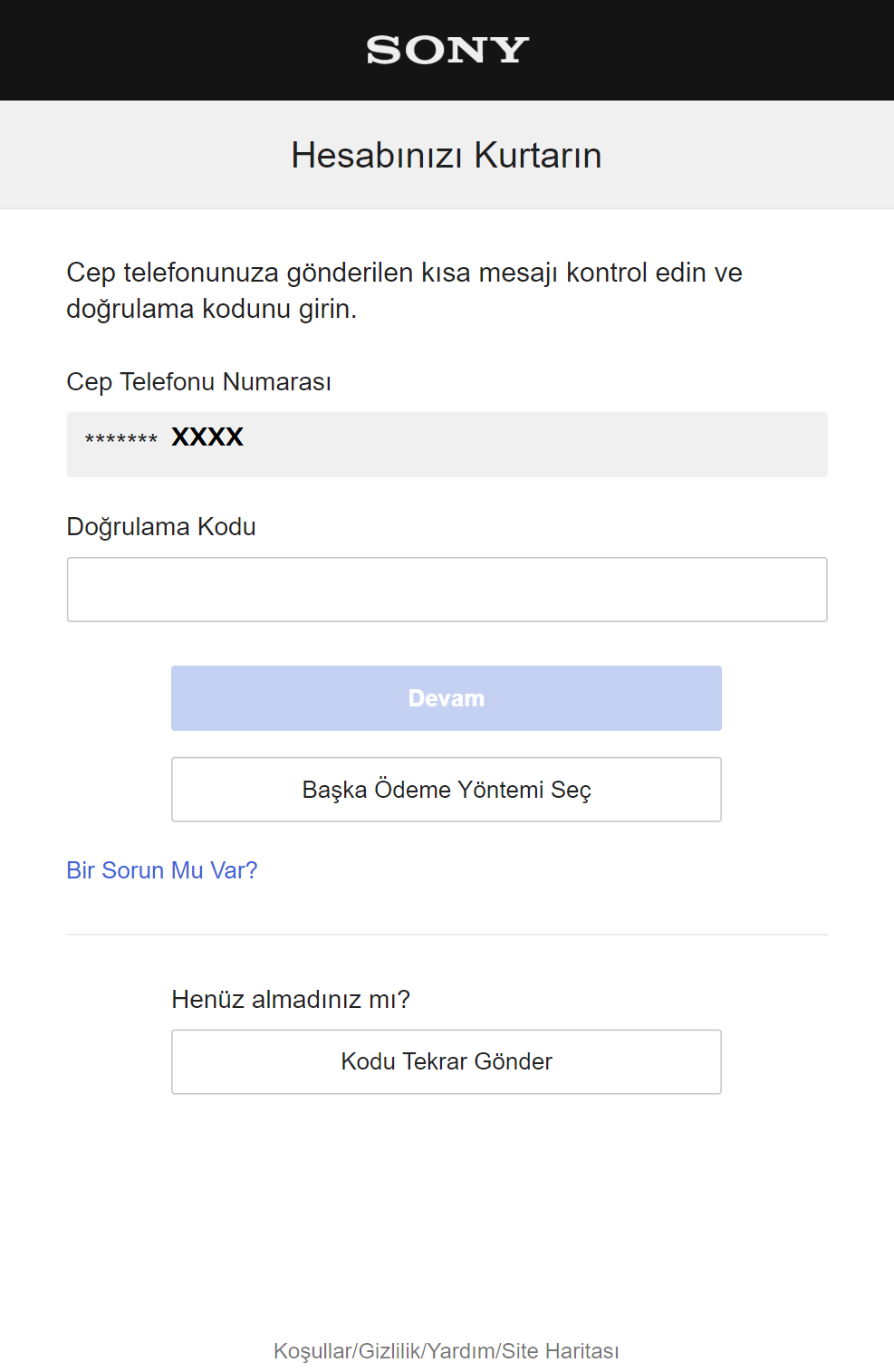Click Bir Sorun Mu Var? help link
Viewport: 894px width, 1372px height.
tap(160, 869)
